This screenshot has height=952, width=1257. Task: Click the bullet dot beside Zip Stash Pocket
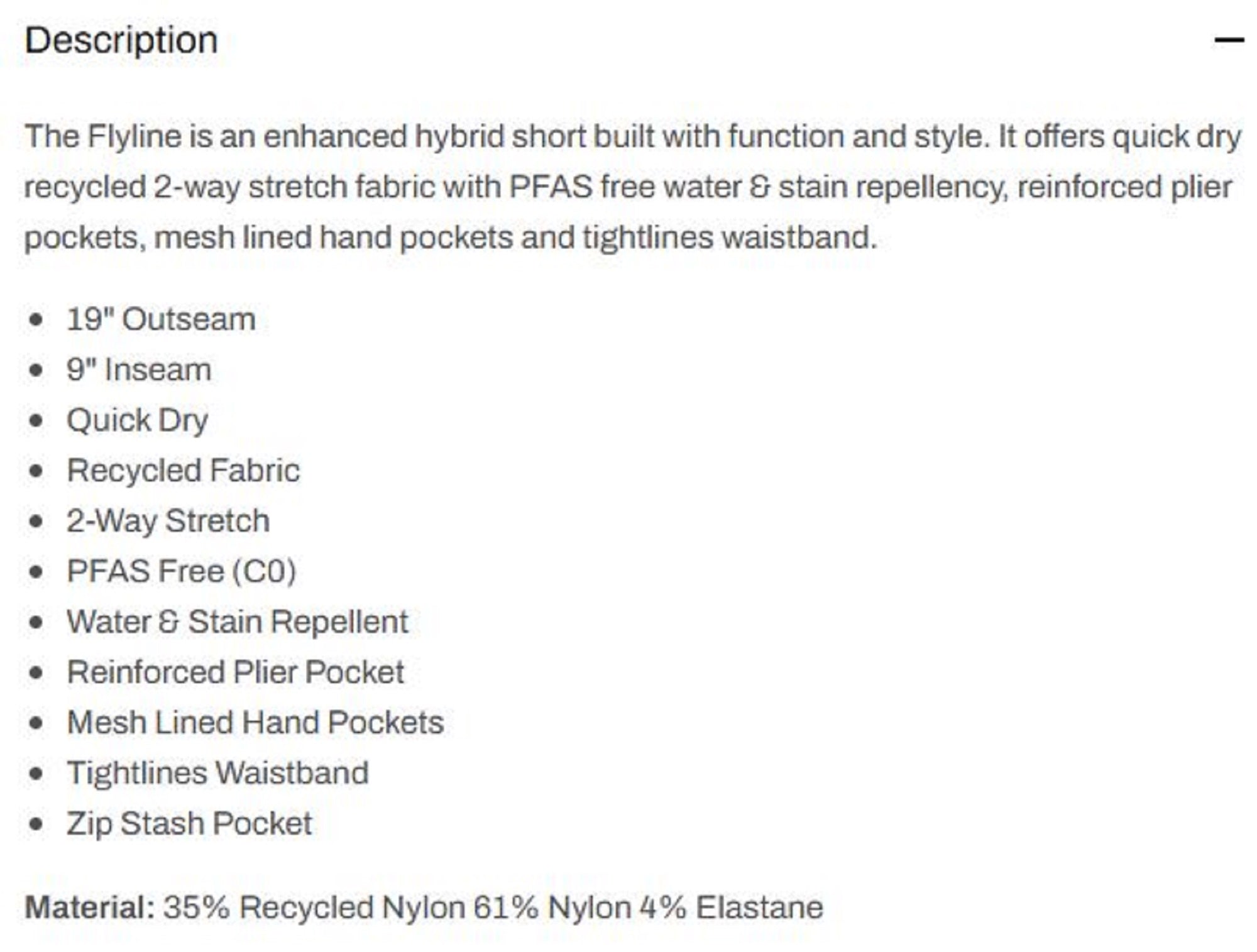pyautogui.click(x=36, y=824)
